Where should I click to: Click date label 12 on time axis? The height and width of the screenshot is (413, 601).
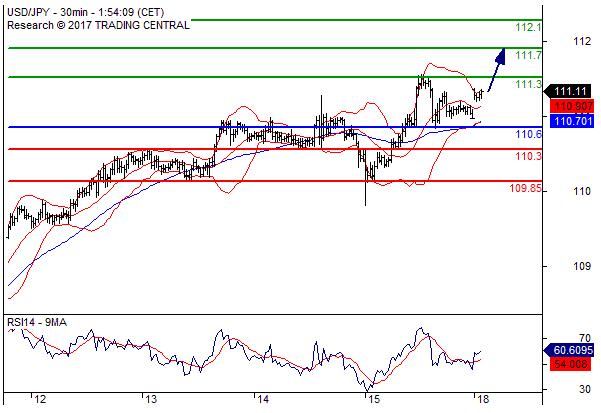[40, 400]
